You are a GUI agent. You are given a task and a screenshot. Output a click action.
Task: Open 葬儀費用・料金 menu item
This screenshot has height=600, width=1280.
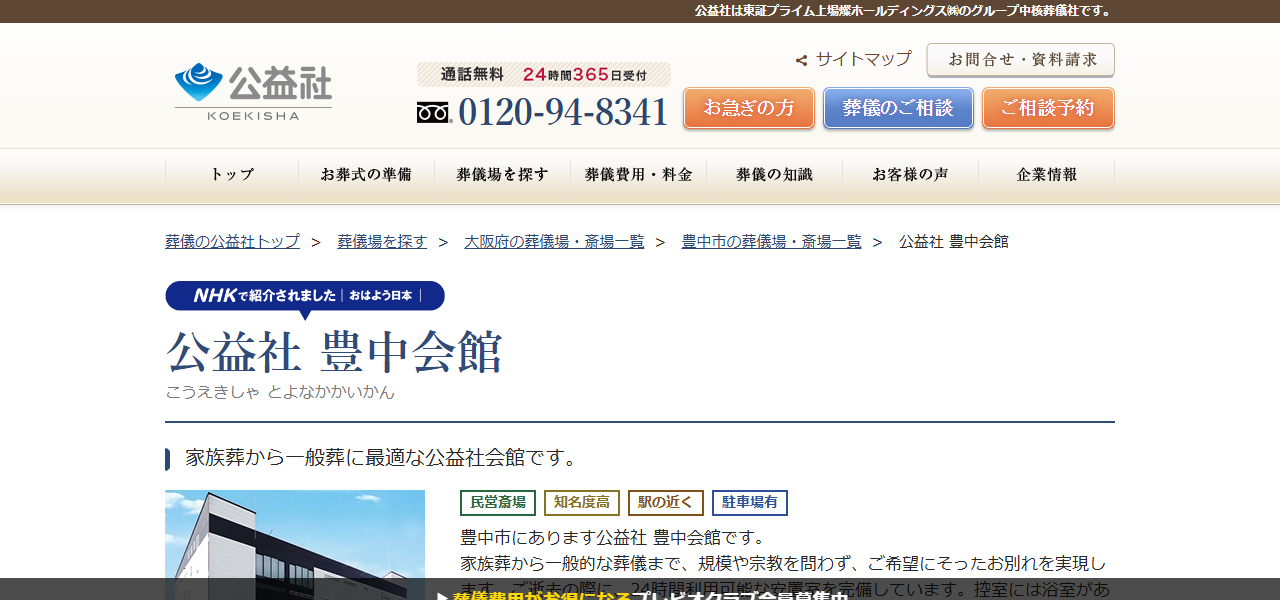pyautogui.click(x=638, y=175)
